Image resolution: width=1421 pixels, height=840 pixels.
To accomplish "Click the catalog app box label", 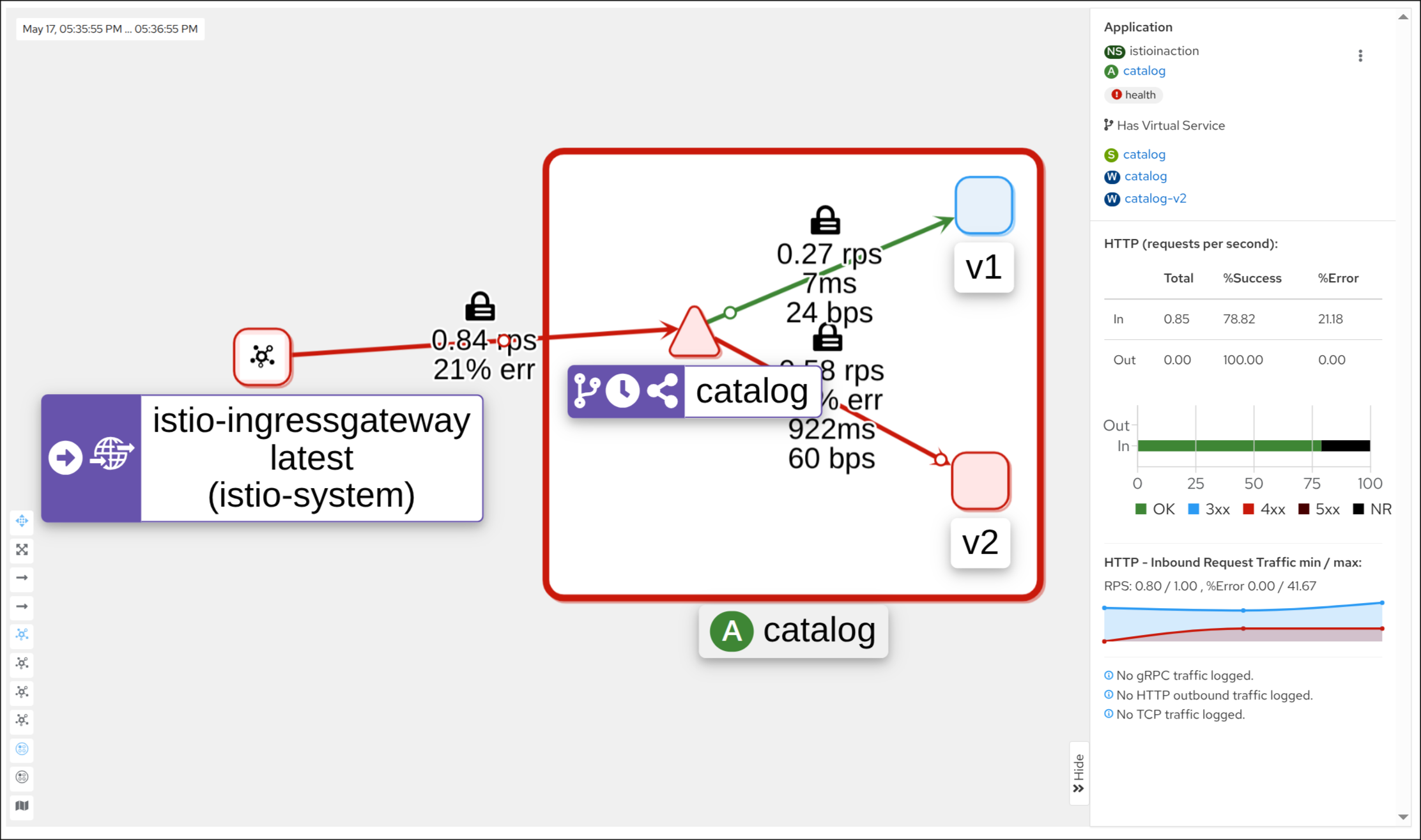I will pyautogui.click(x=793, y=631).
